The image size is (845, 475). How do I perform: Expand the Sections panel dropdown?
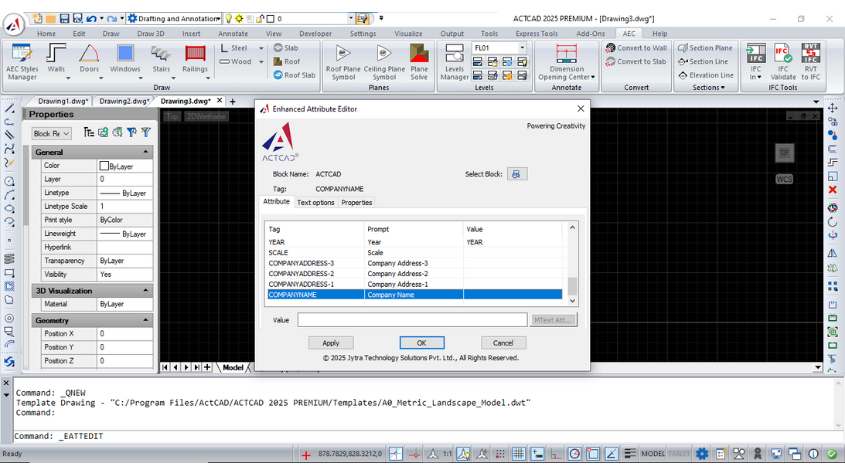[708, 87]
